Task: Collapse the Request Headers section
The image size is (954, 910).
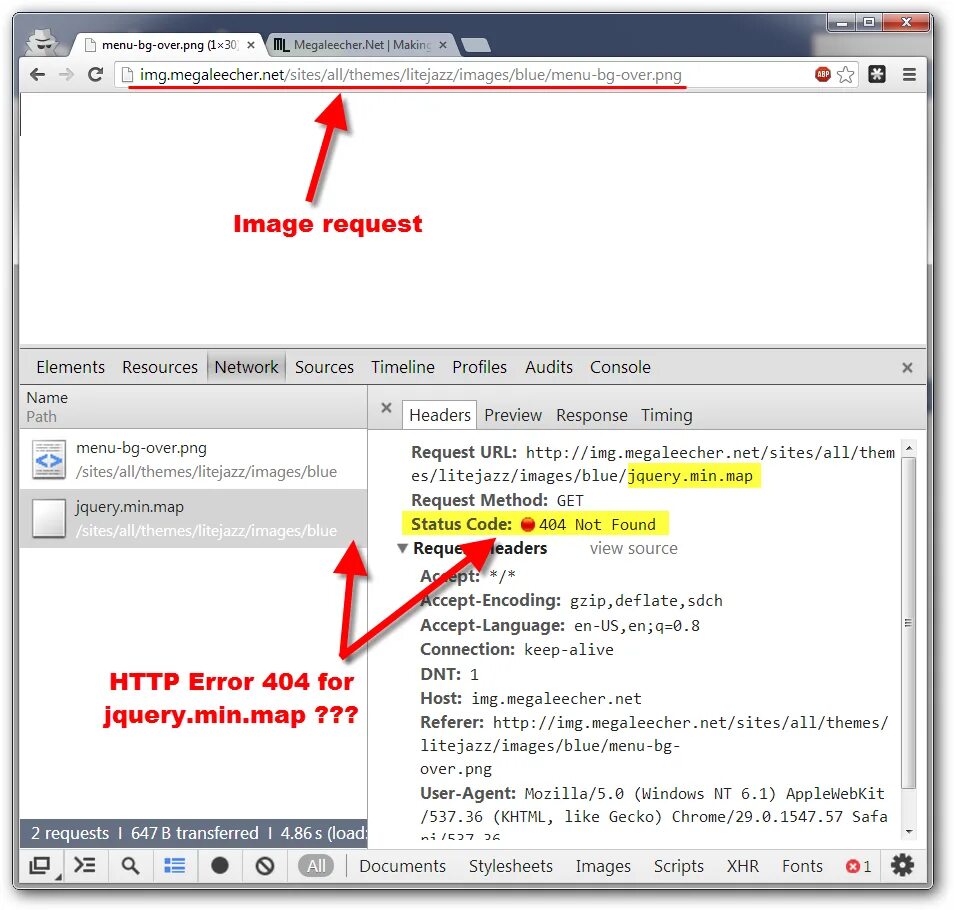Action: click(x=402, y=548)
